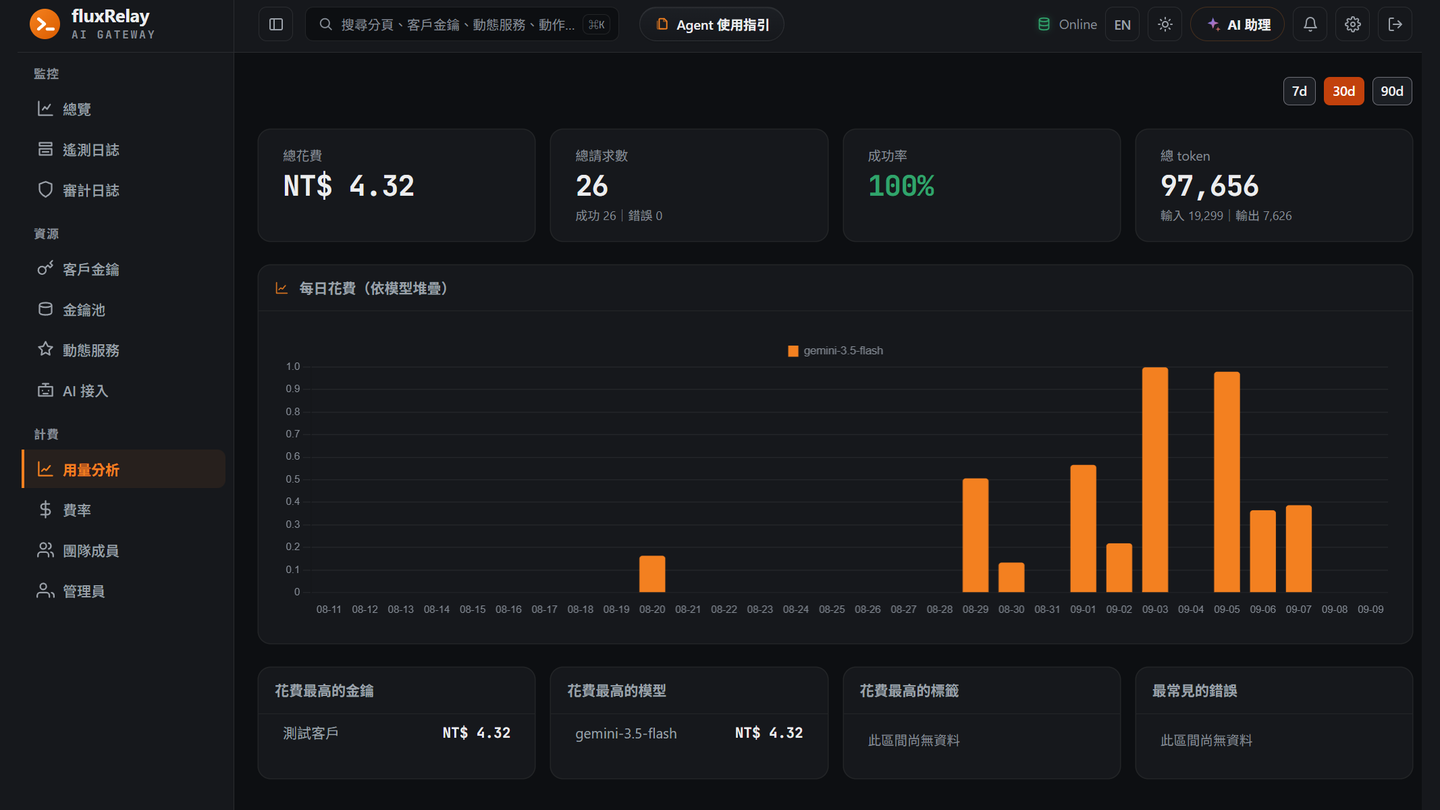The height and width of the screenshot is (810, 1440).
Task: Open 遙測日誌 in sidebar
Action: click(x=123, y=150)
